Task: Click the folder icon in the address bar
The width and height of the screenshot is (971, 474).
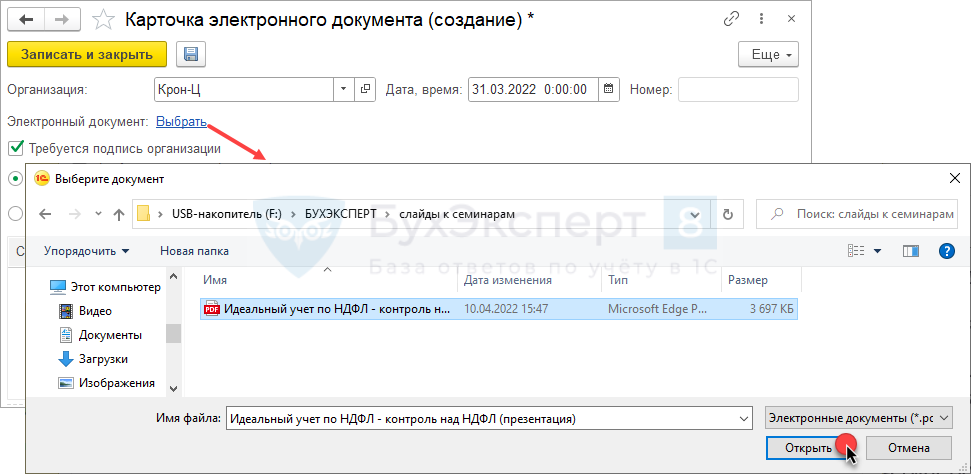Action: (x=144, y=214)
